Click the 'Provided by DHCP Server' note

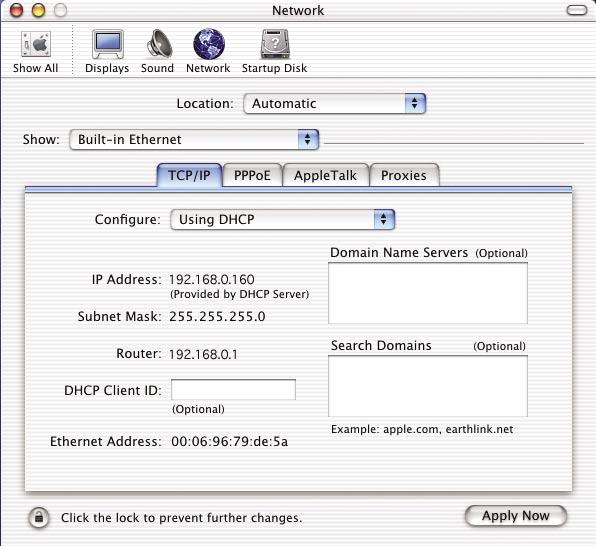pyautogui.click(x=239, y=294)
